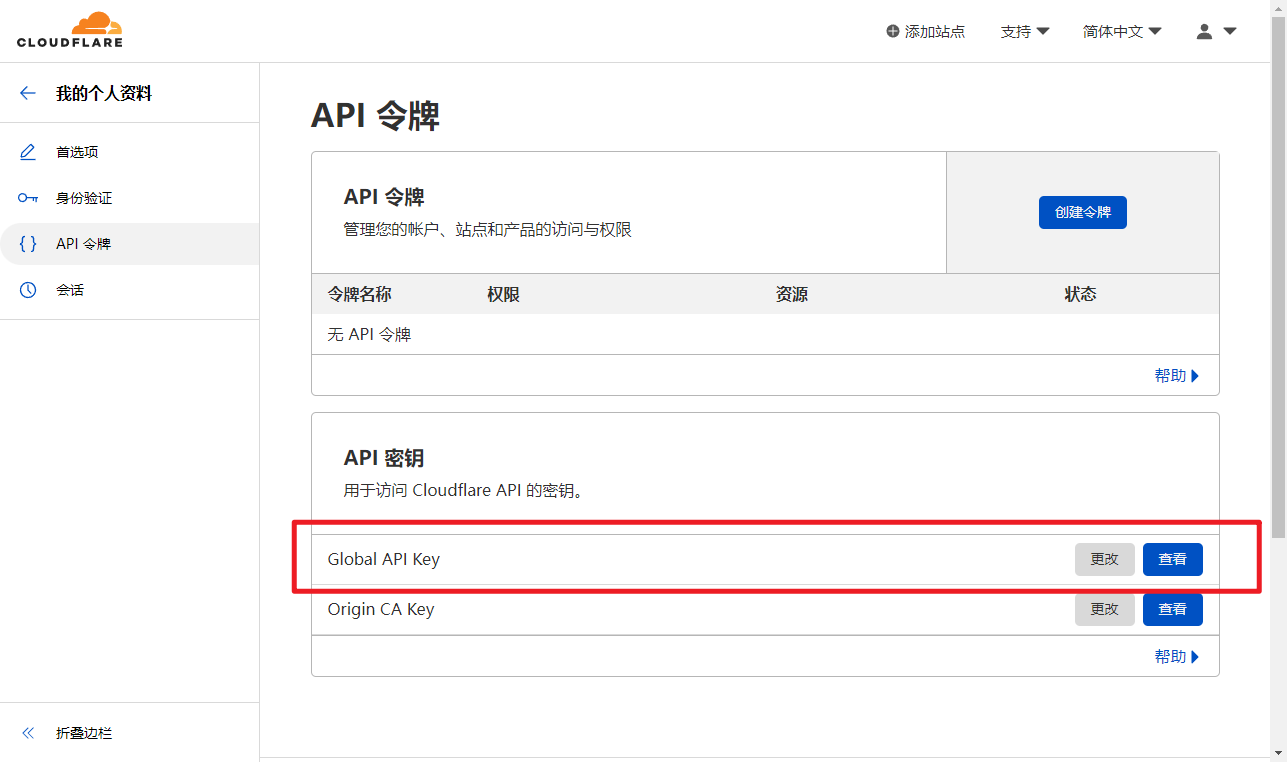This screenshot has height=762, width=1287.
Task: Click the curly braces API 令牌 icon
Action: (28, 244)
